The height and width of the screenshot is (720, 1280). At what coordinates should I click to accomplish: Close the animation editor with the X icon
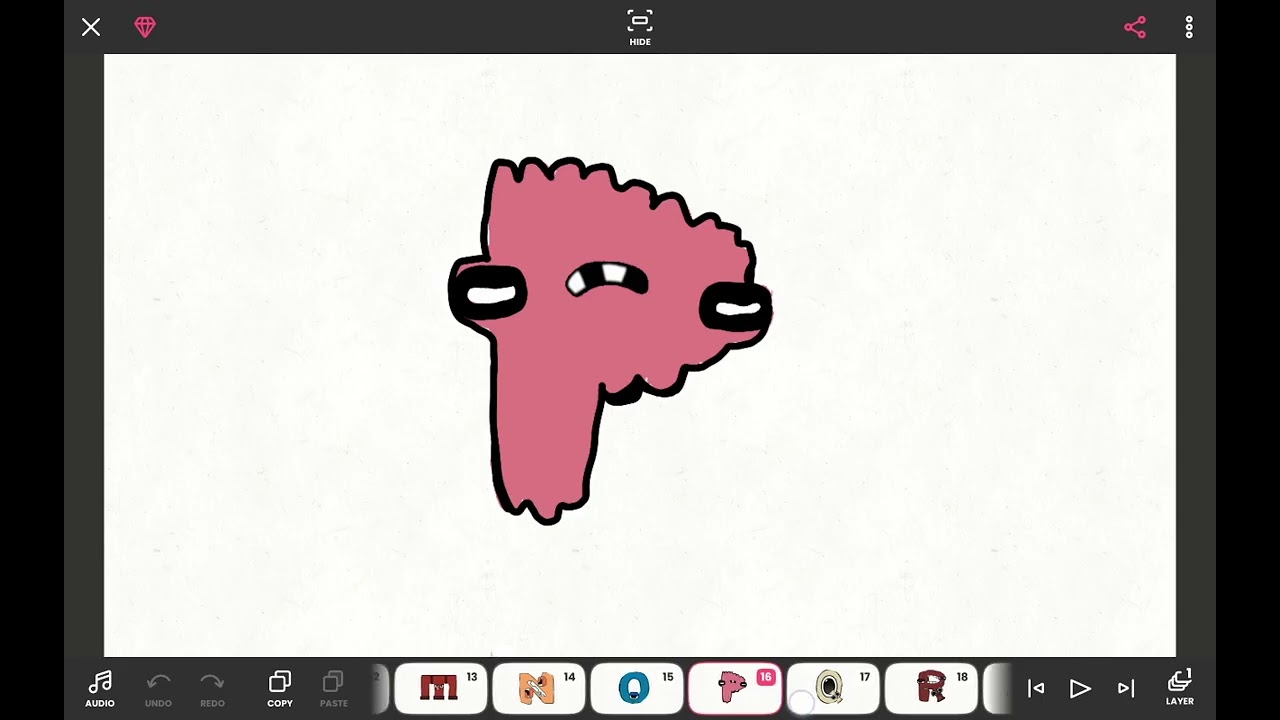tap(91, 27)
